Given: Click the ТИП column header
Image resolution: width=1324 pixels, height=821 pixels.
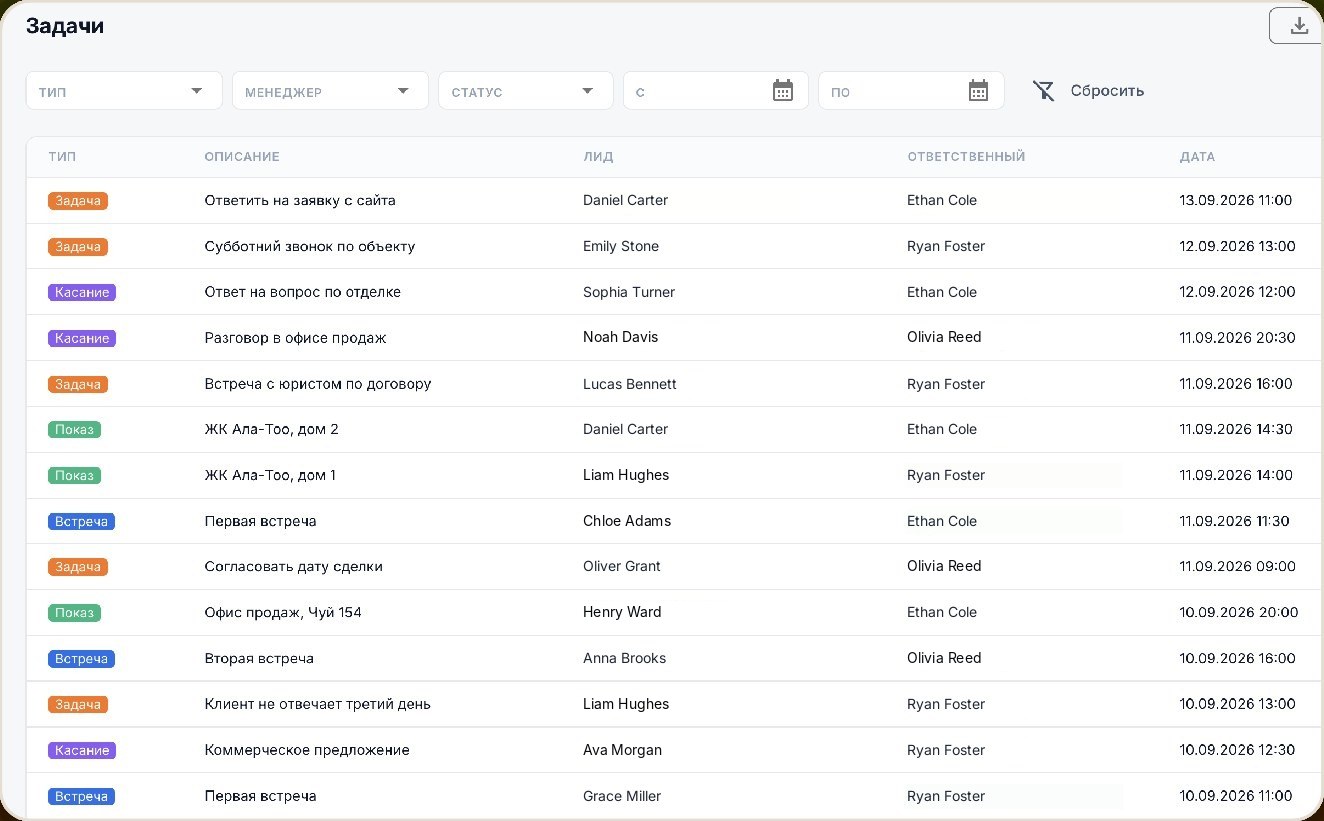Looking at the screenshot, I should point(62,157).
